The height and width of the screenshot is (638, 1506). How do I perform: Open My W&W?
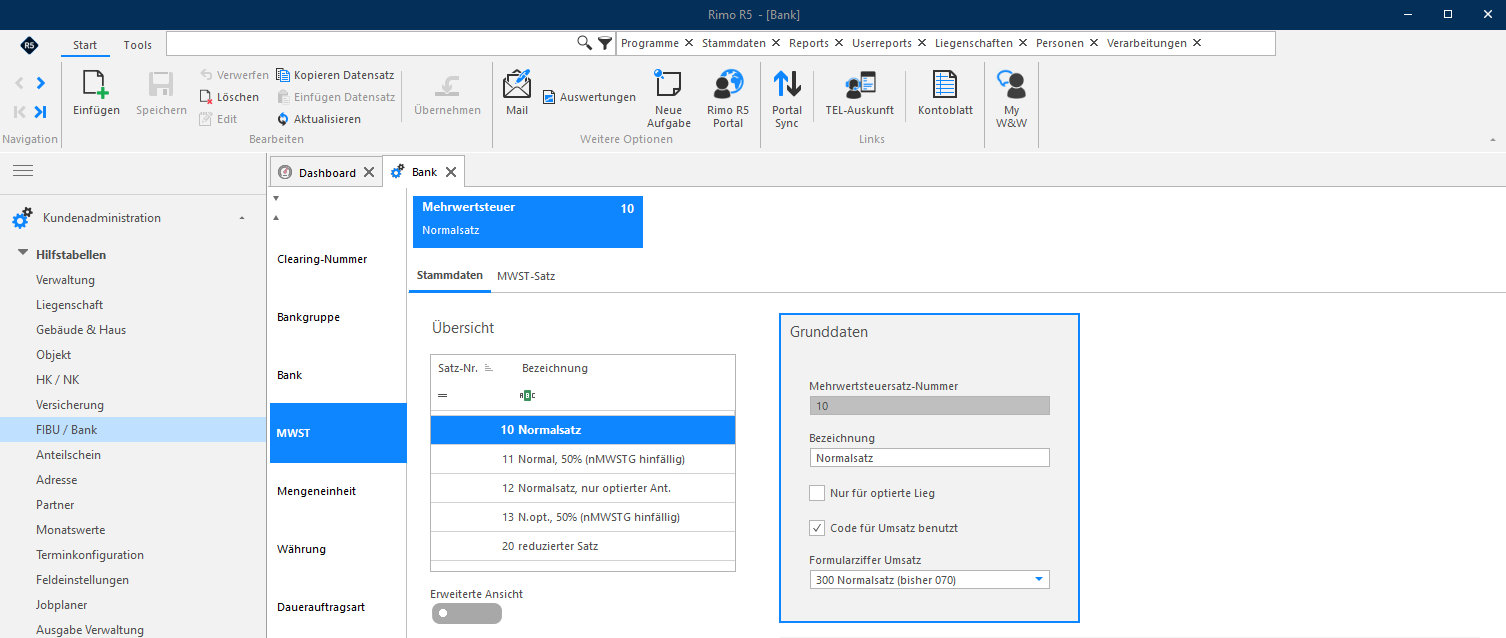pos(1012,99)
